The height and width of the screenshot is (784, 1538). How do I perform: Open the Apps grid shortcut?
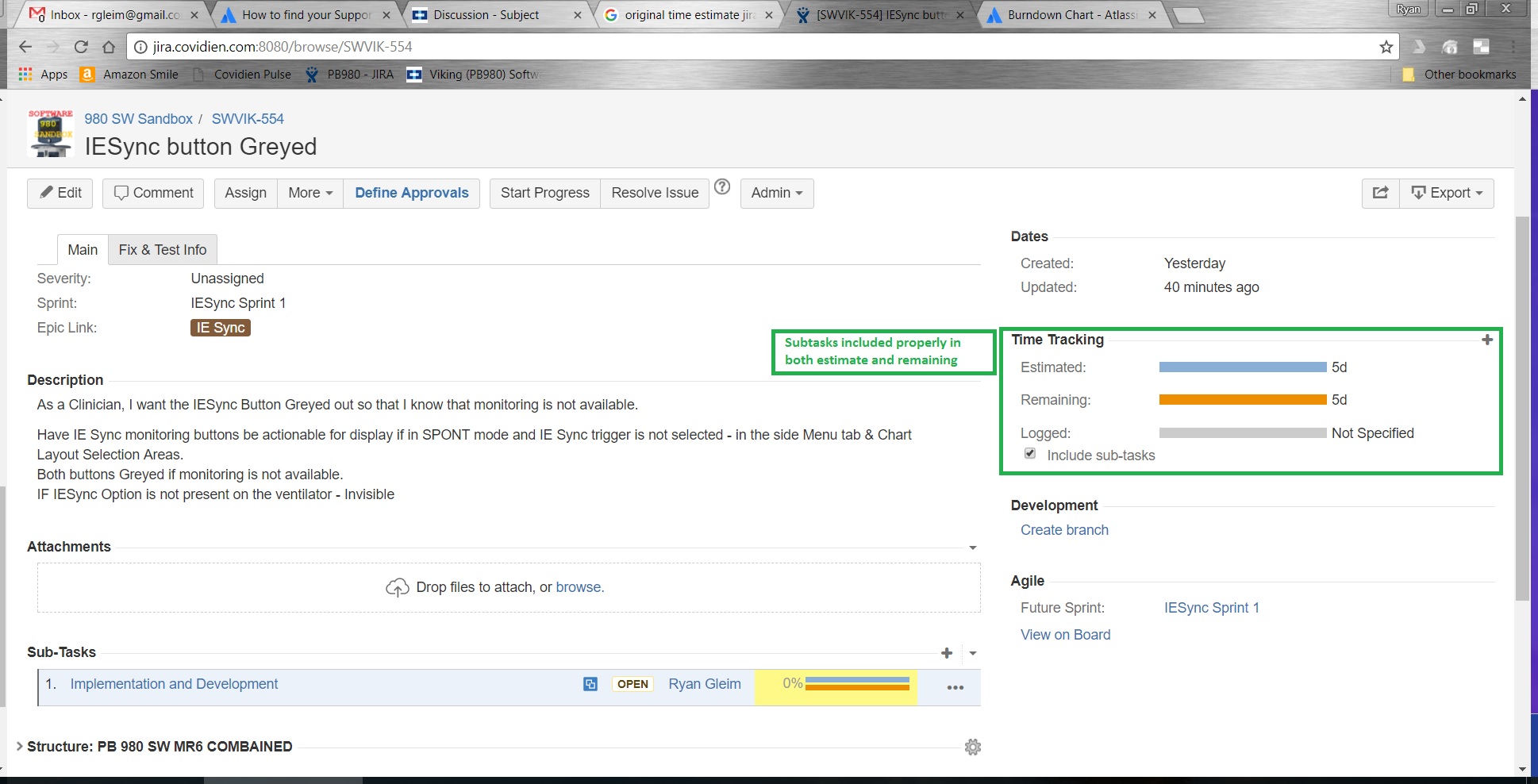tap(43, 75)
